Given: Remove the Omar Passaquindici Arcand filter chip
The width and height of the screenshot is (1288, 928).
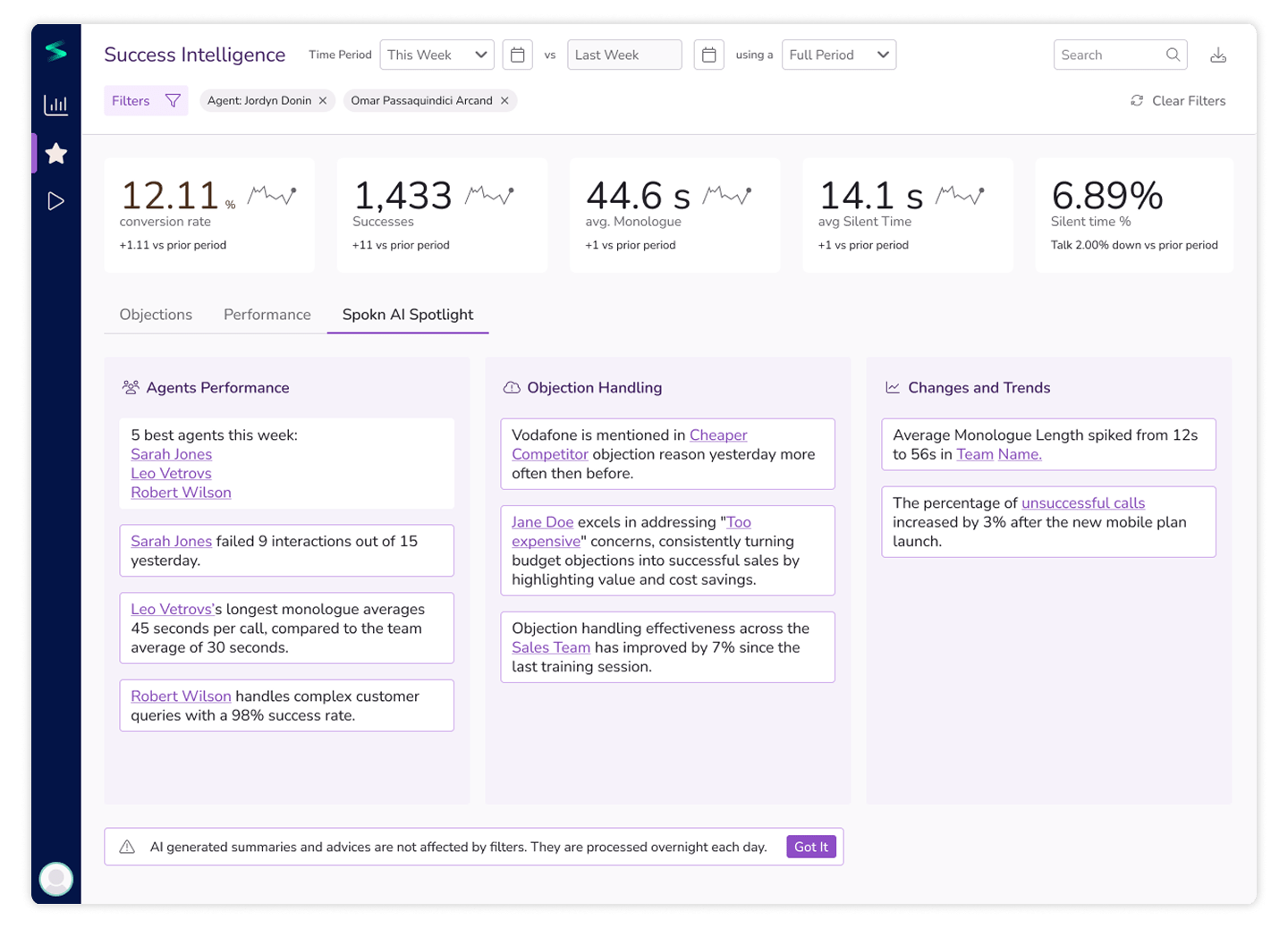Looking at the screenshot, I should click(504, 101).
